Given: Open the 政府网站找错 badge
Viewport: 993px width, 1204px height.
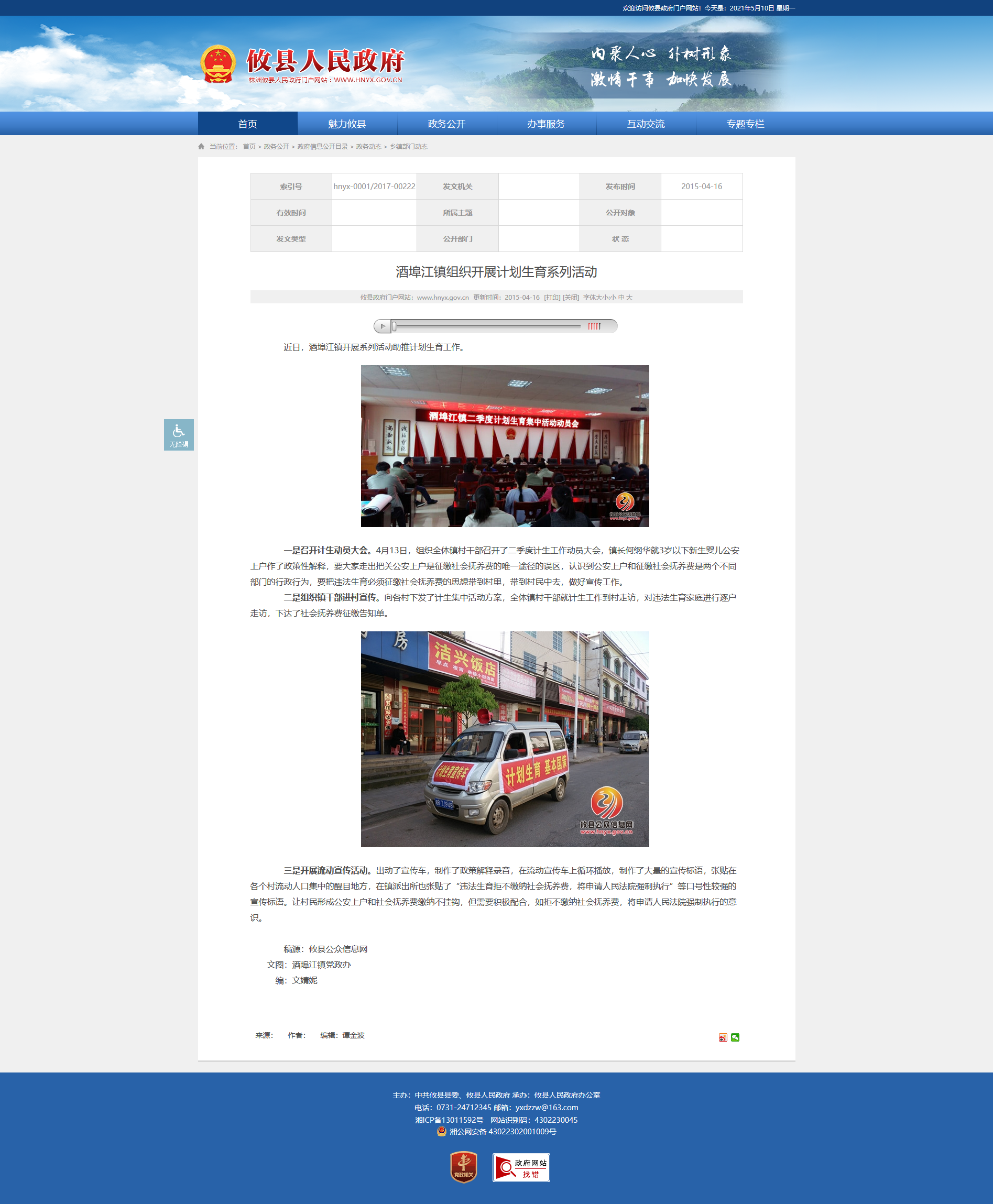Looking at the screenshot, I should point(521,1167).
